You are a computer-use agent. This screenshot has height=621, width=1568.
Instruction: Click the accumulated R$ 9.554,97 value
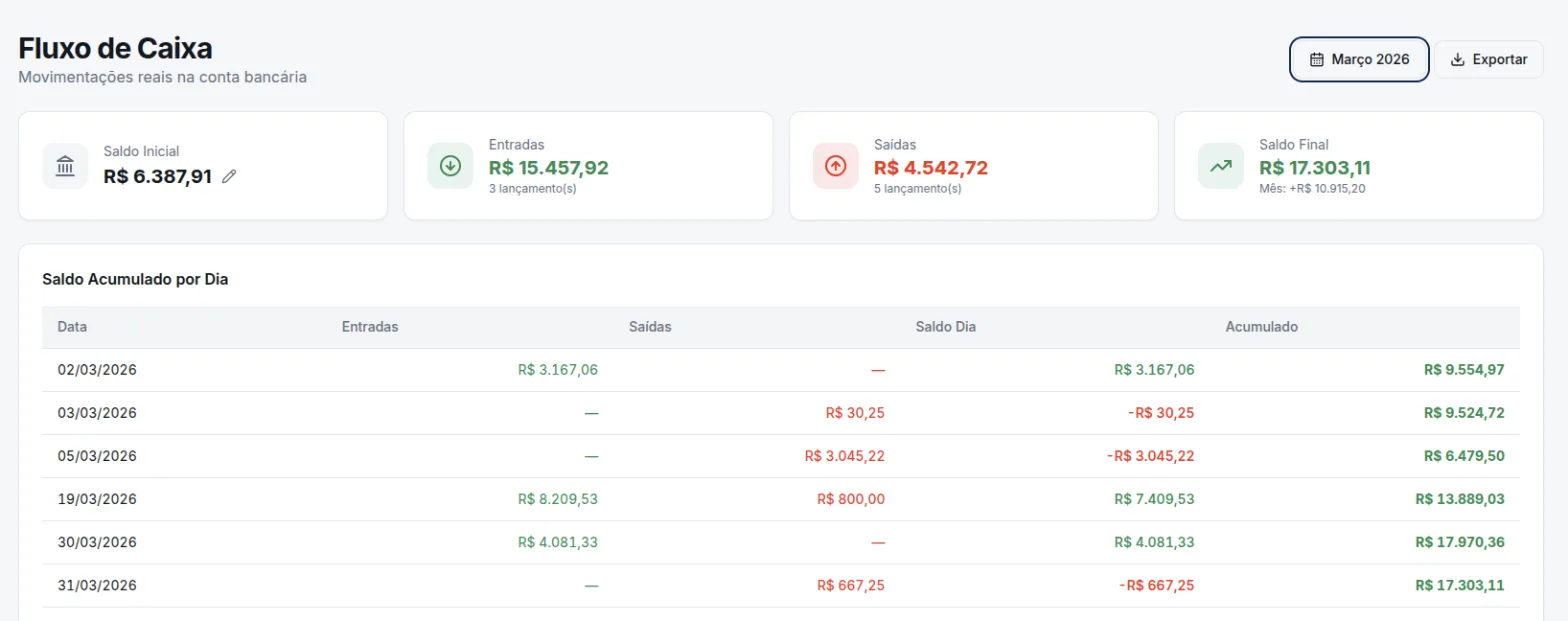(1464, 370)
